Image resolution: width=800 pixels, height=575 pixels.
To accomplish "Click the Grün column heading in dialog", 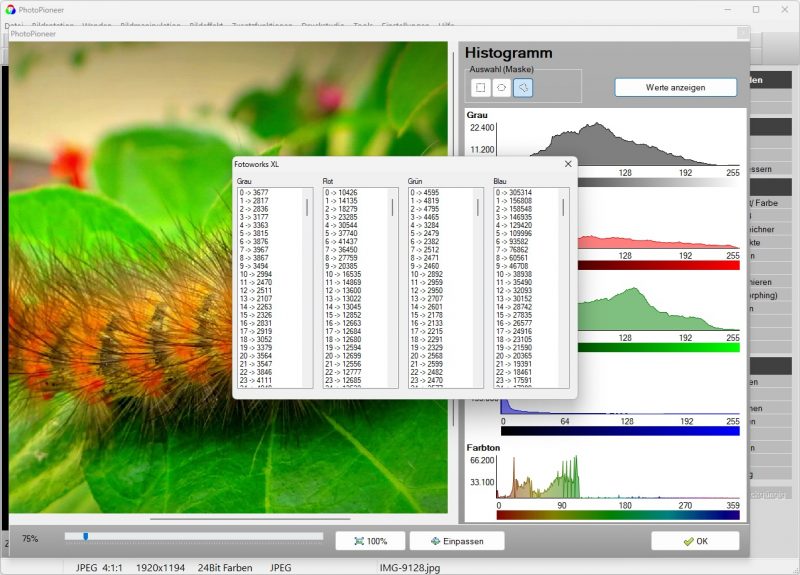I will point(415,181).
